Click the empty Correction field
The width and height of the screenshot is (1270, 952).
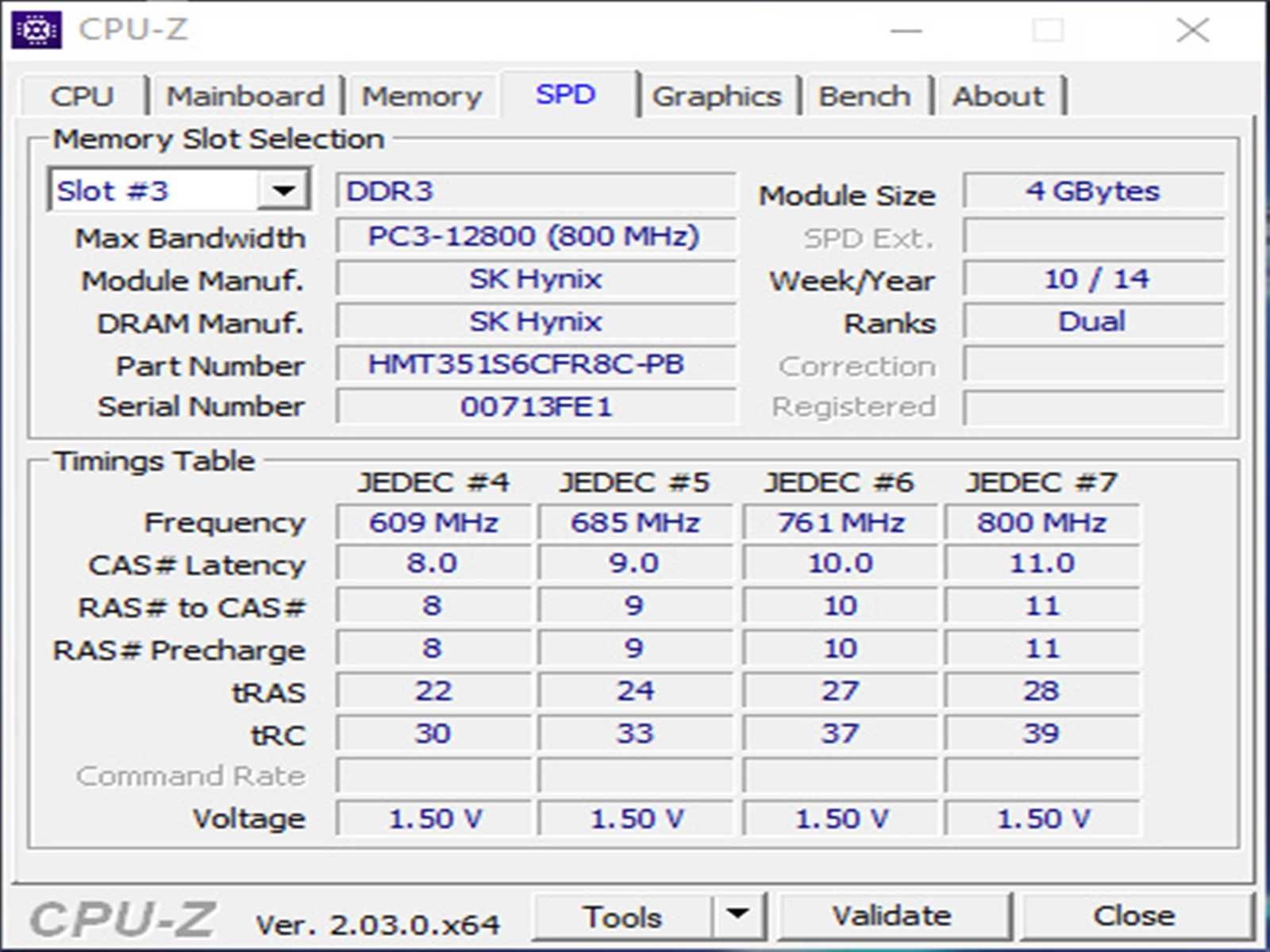(x=1094, y=364)
